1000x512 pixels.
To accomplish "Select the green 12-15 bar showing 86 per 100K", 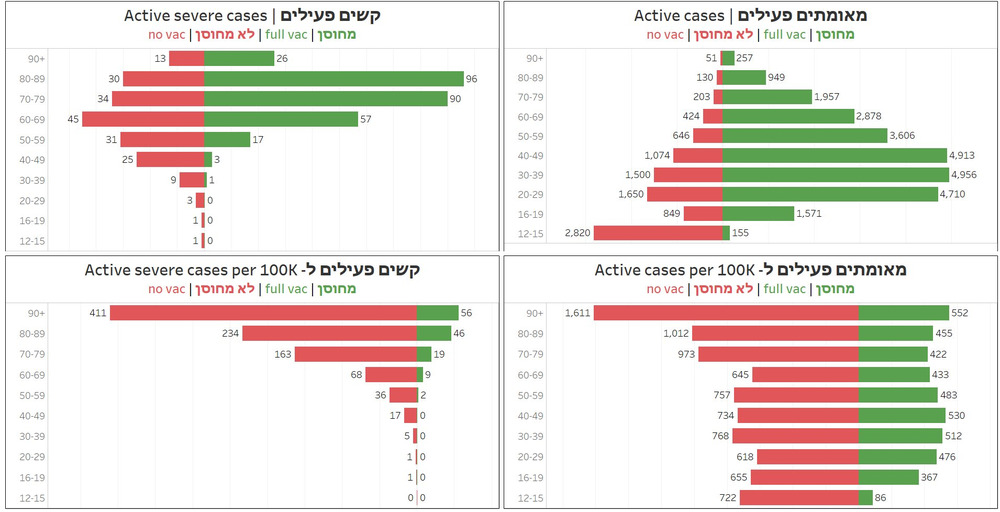I will point(865,497).
